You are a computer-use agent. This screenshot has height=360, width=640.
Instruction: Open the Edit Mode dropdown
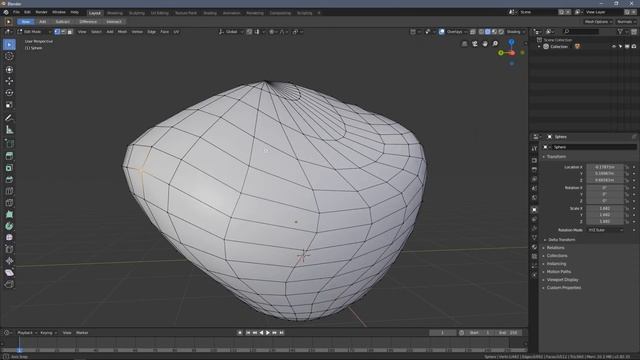click(34, 32)
